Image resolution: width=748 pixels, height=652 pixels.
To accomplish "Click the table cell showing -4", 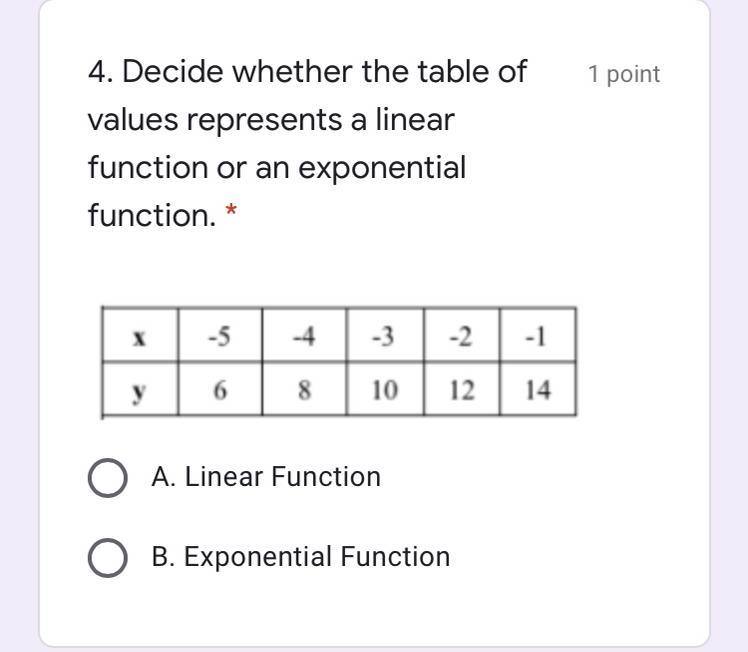I will (x=304, y=337).
